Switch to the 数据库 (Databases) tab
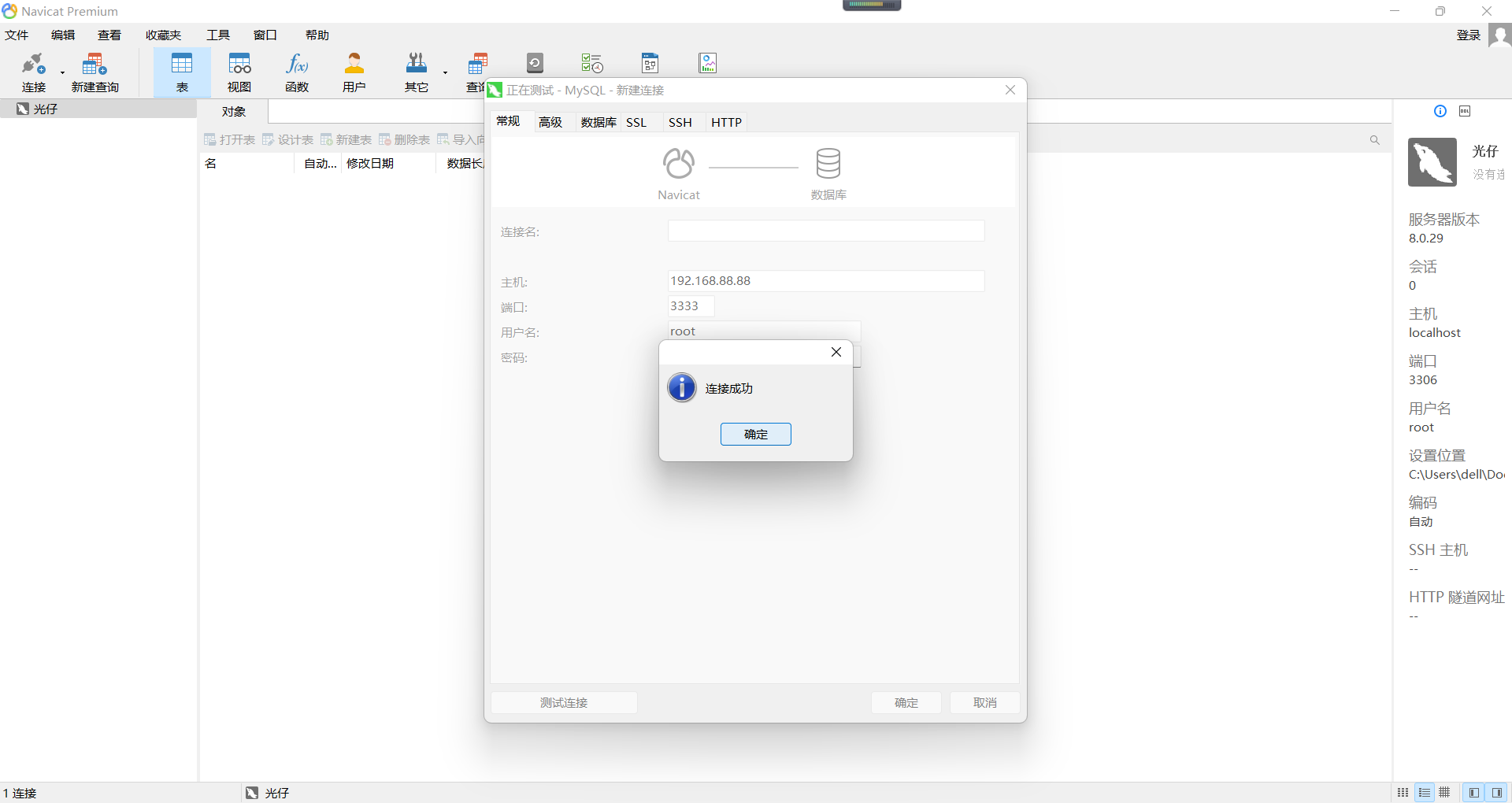 click(598, 122)
